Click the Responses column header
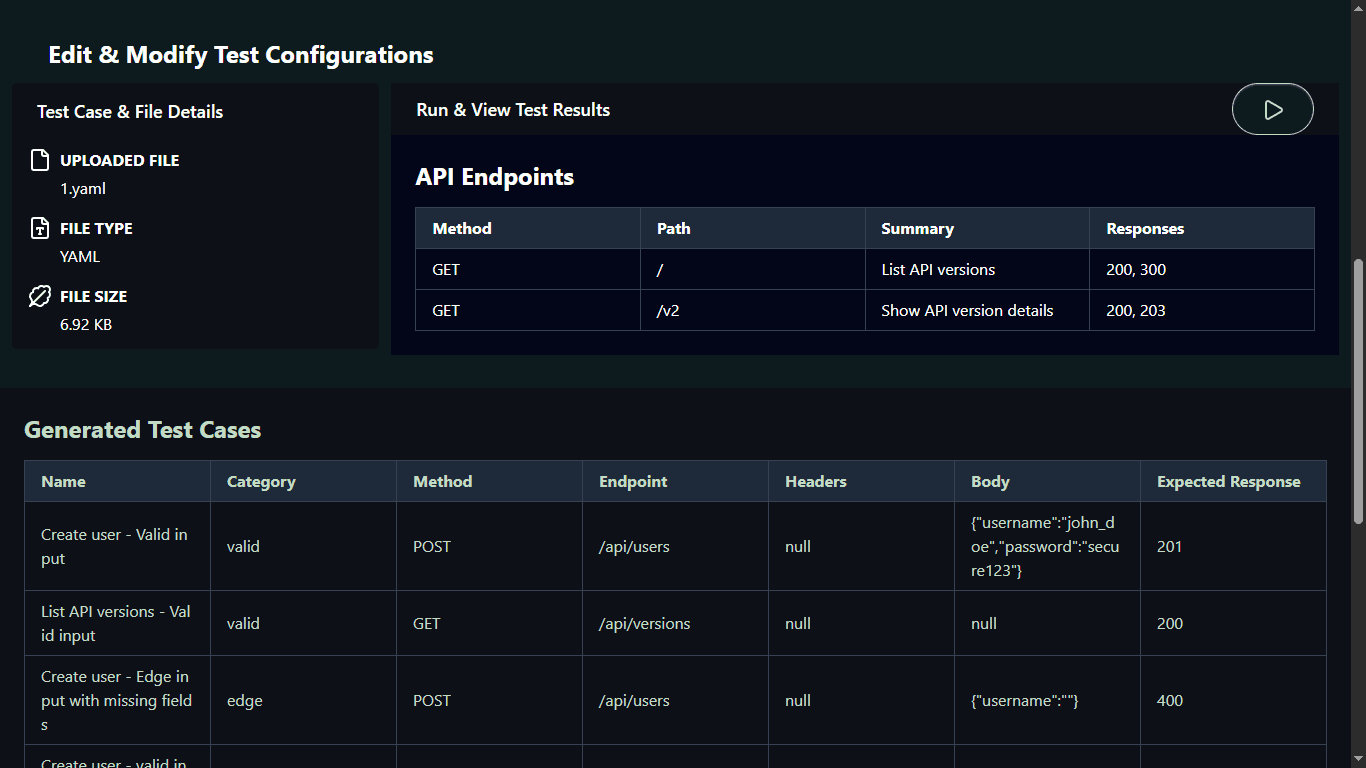Image resolution: width=1366 pixels, height=768 pixels. click(1202, 228)
